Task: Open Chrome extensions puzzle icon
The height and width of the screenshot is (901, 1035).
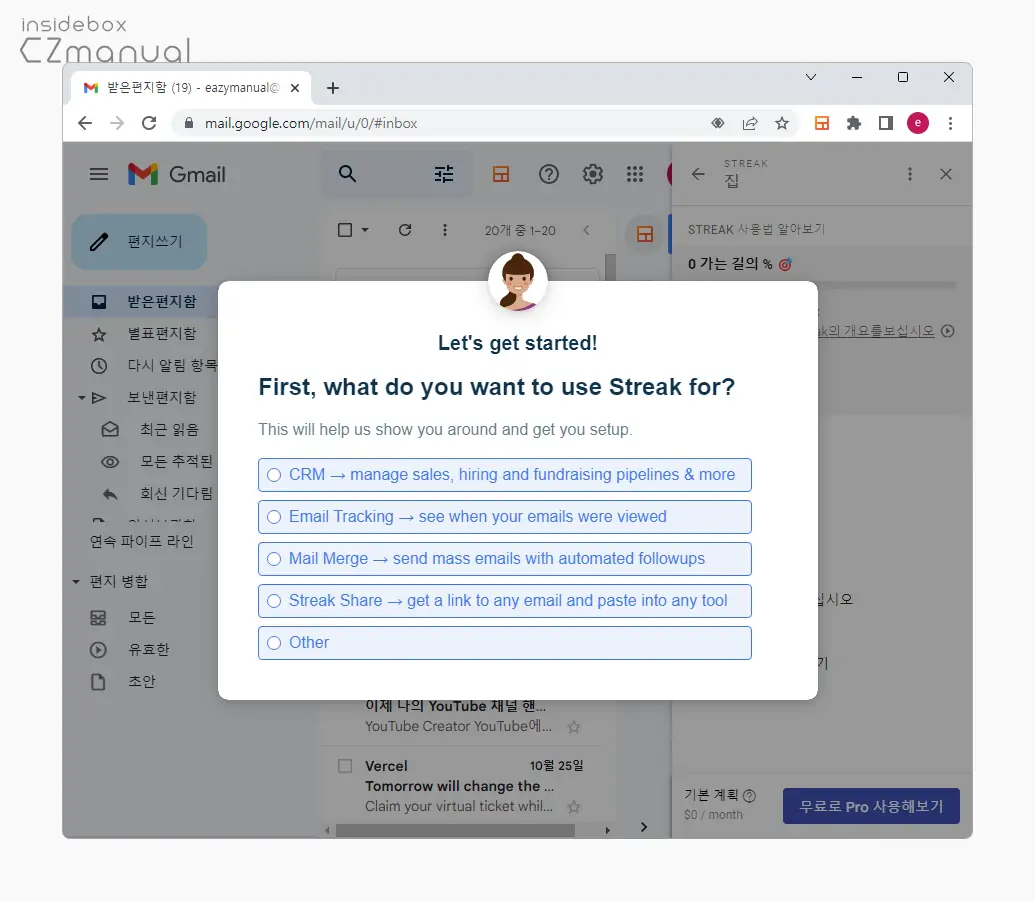Action: point(854,123)
